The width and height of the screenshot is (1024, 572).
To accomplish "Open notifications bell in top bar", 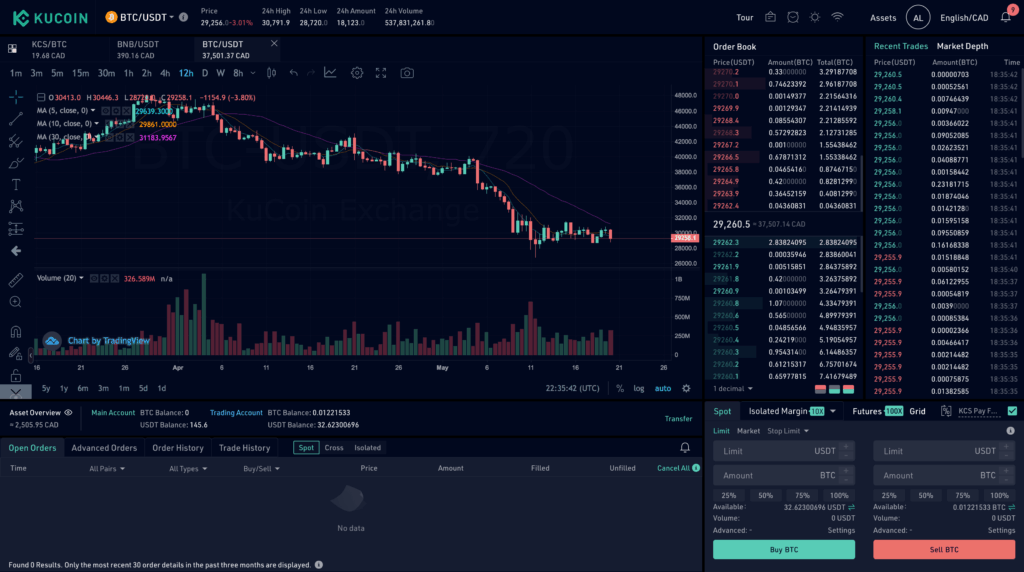I will pos(1006,18).
